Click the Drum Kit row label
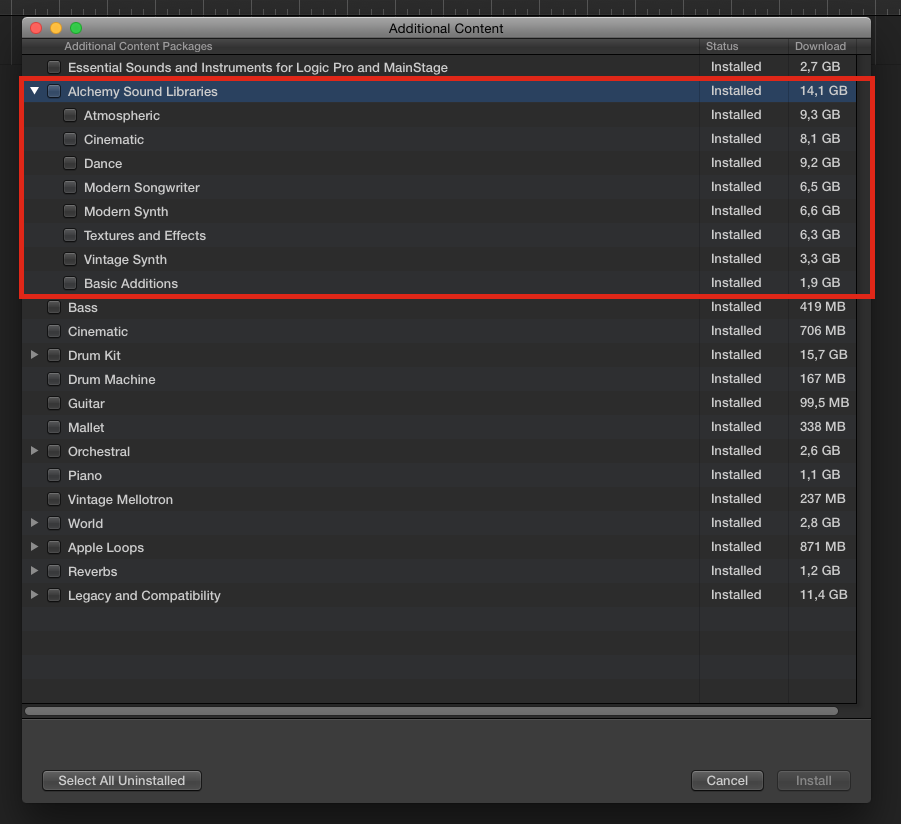 [94, 356]
